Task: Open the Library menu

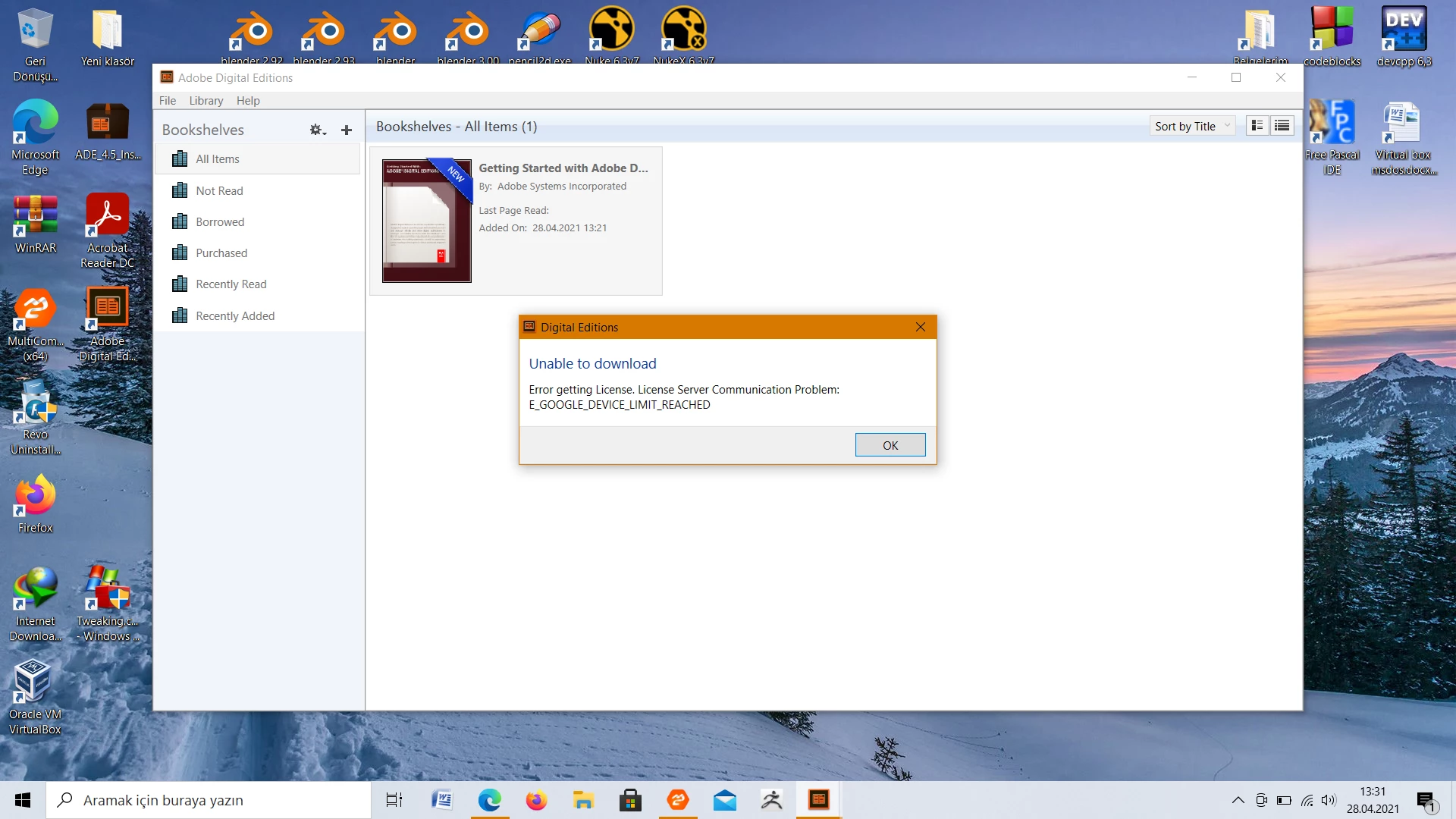Action: coord(206,100)
